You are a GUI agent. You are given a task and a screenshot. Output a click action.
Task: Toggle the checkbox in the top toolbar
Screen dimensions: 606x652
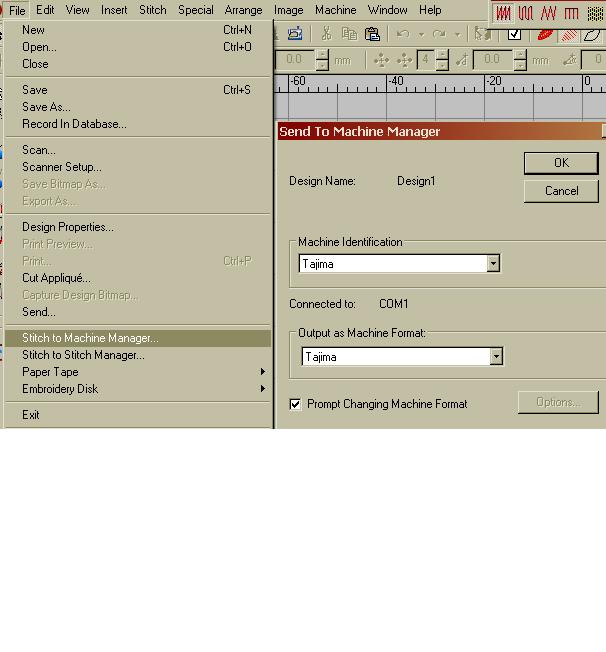(514, 34)
